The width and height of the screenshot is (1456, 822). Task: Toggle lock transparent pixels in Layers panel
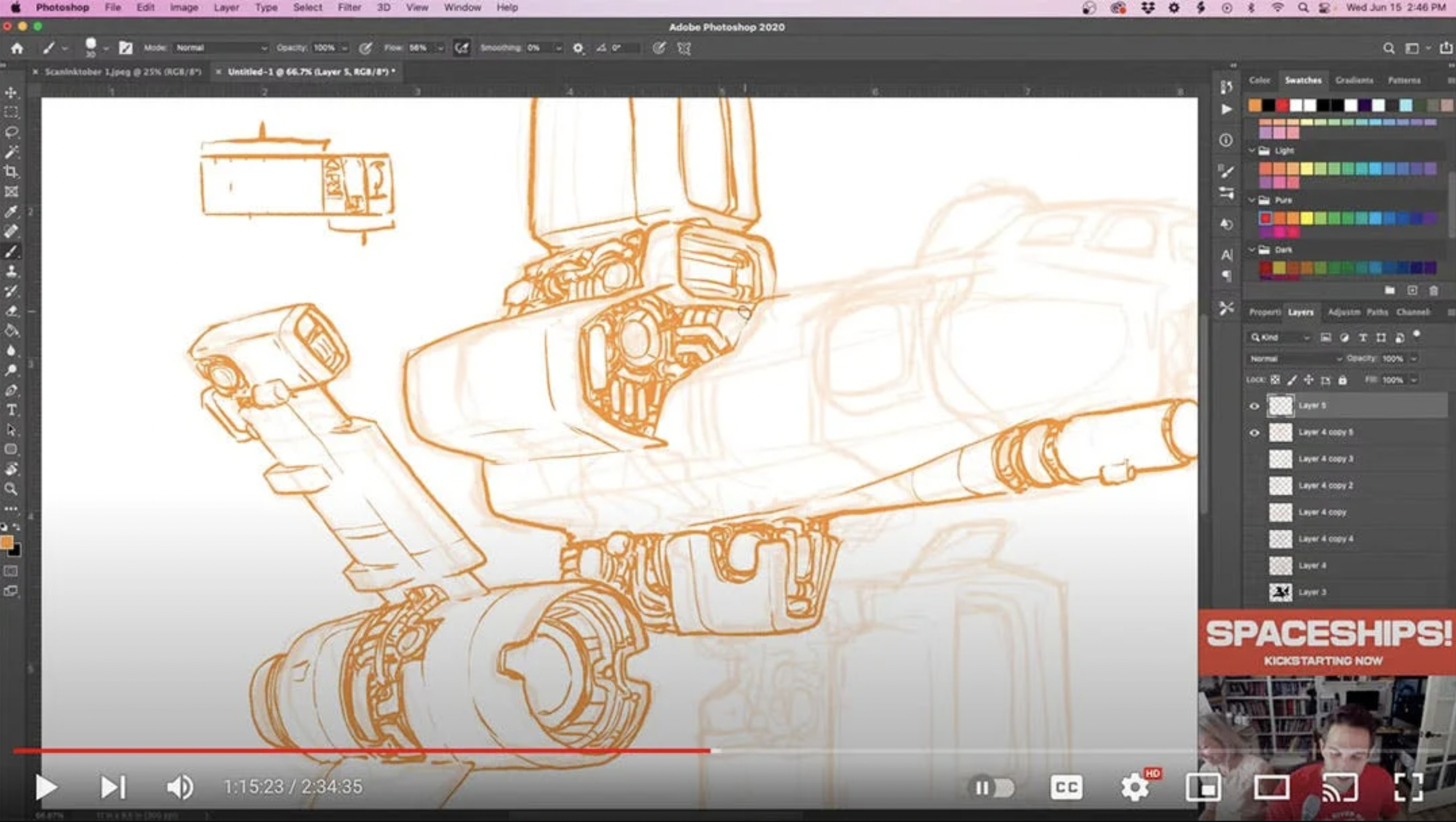click(1276, 380)
